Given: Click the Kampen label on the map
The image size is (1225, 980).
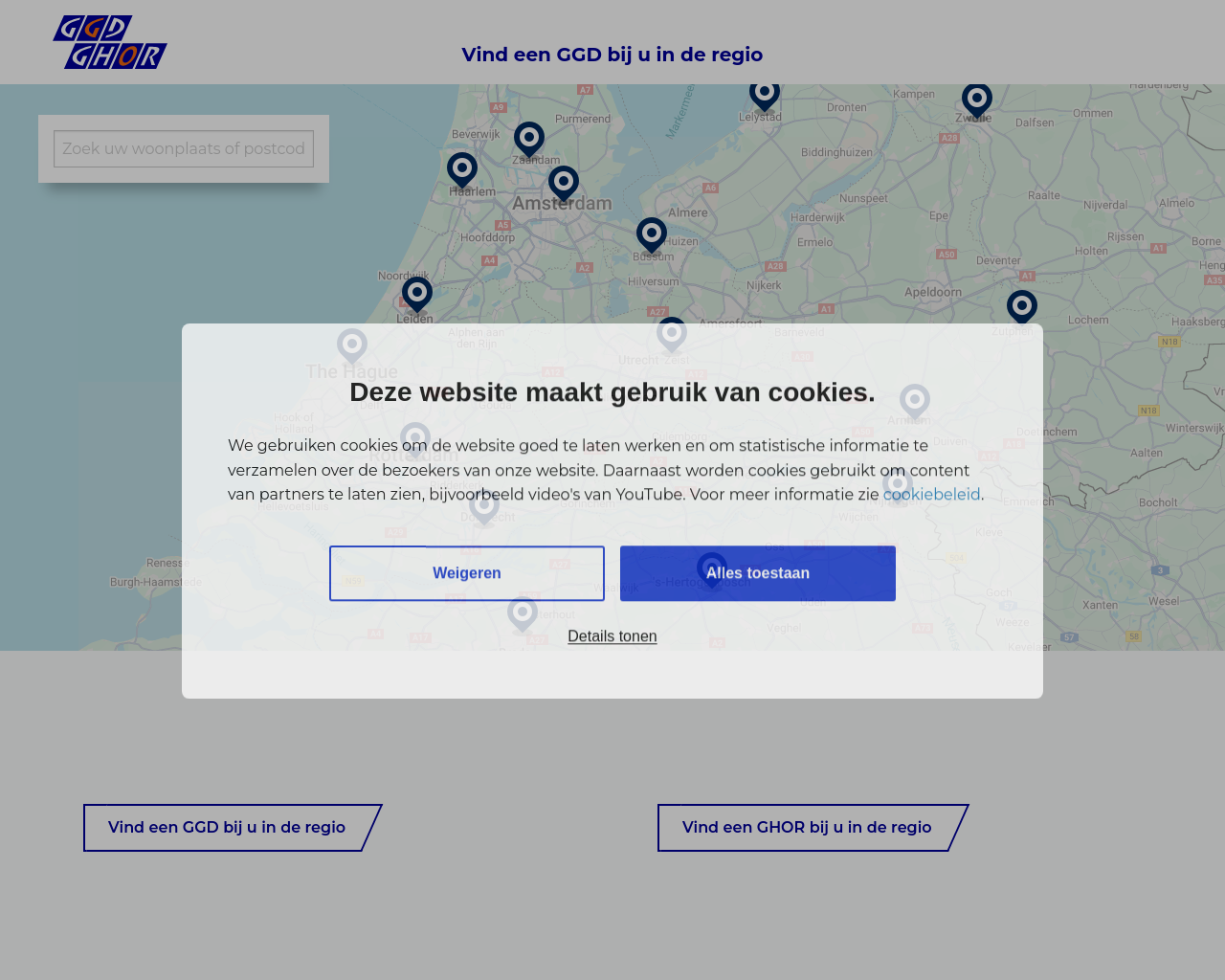Looking at the screenshot, I should pyautogui.click(x=914, y=94).
